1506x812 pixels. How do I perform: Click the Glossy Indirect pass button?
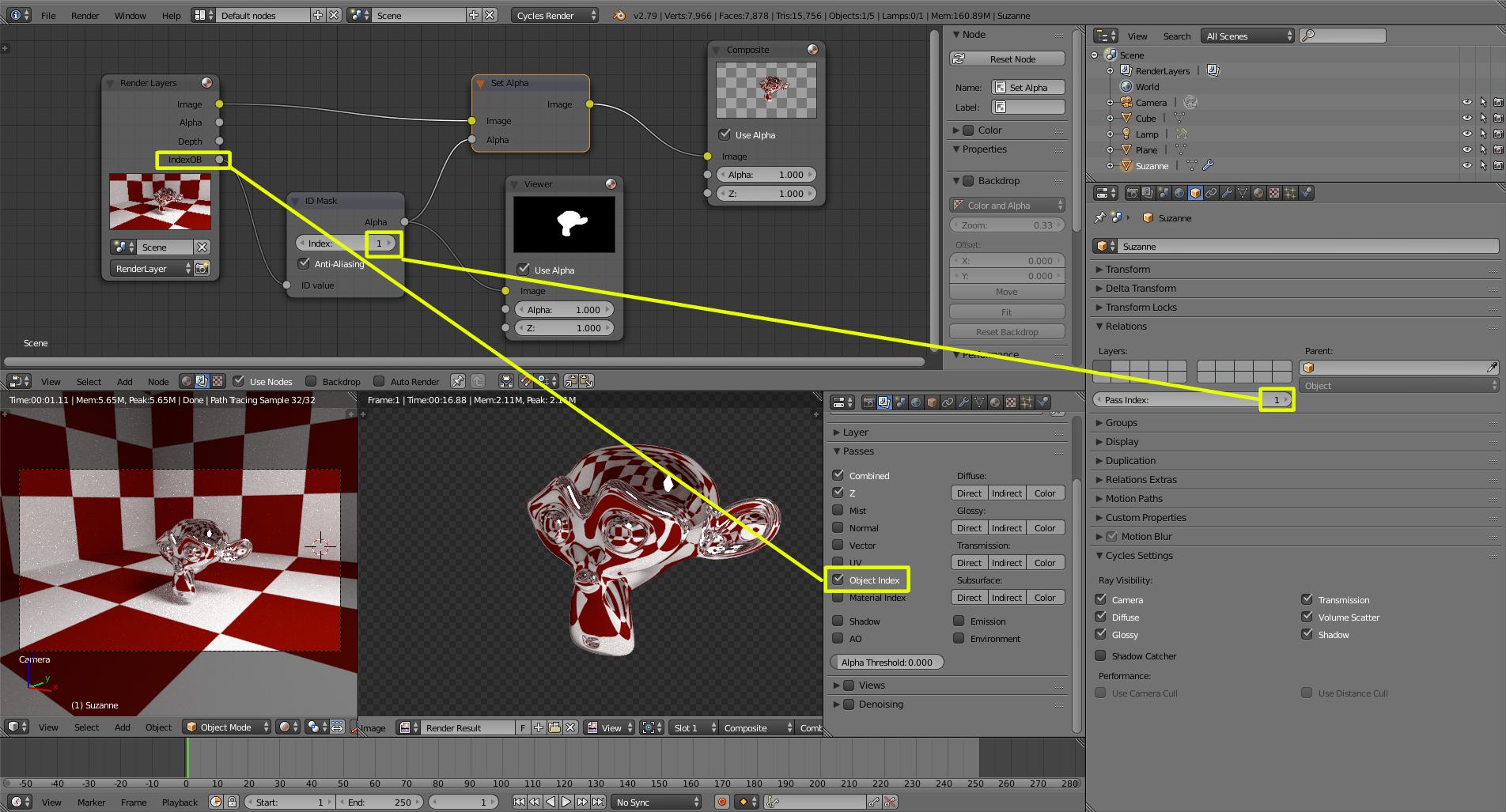point(1007,527)
